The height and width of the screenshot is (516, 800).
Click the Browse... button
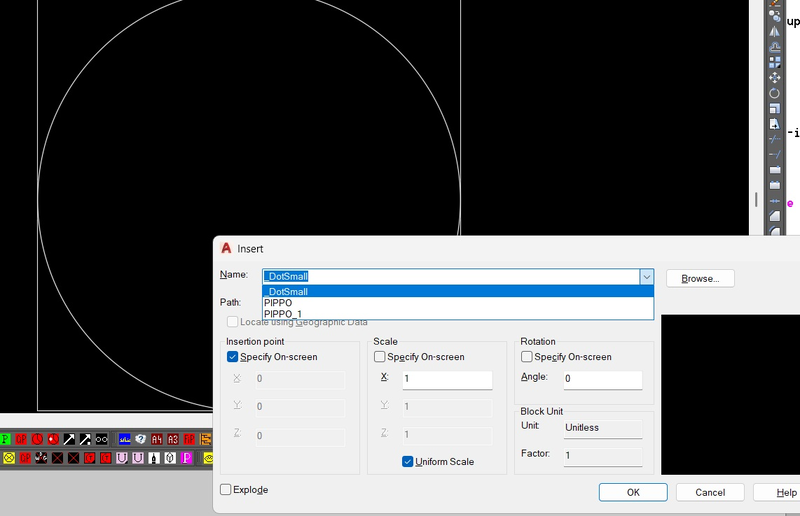(x=700, y=278)
